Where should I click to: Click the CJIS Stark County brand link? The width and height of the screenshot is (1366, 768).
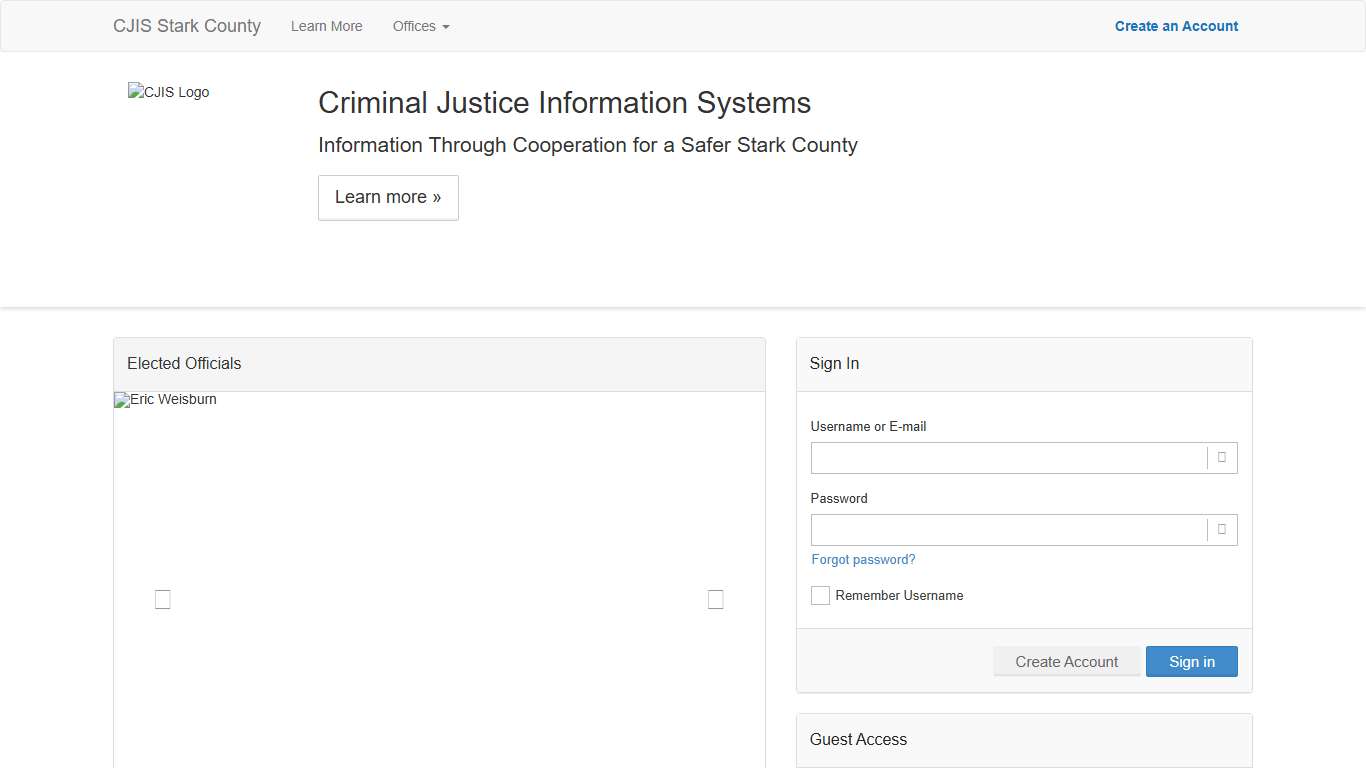coord(186,26)
